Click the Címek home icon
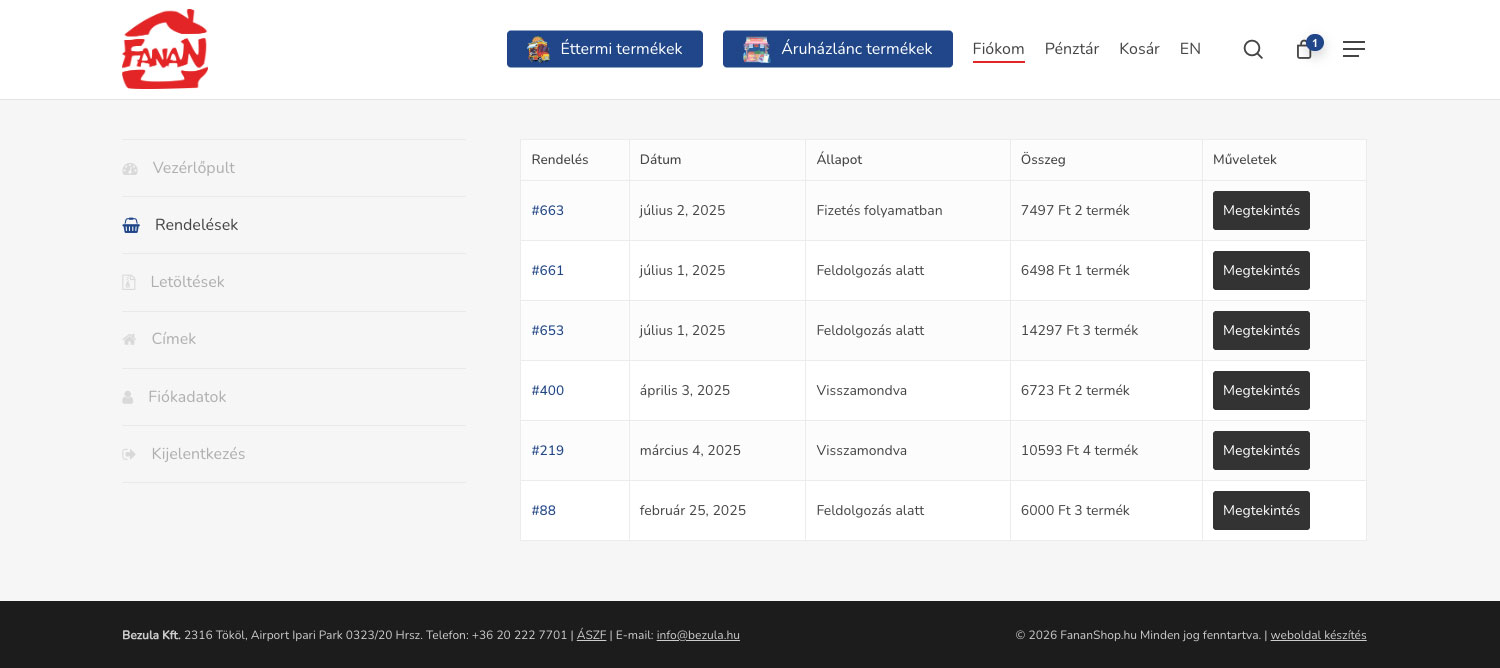 click(129, 339)
